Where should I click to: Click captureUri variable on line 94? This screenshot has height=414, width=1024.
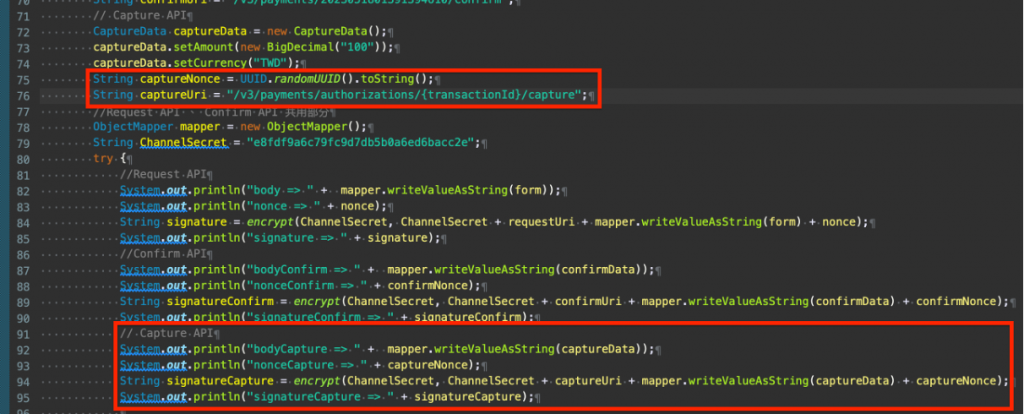click(x=588, y=381)
